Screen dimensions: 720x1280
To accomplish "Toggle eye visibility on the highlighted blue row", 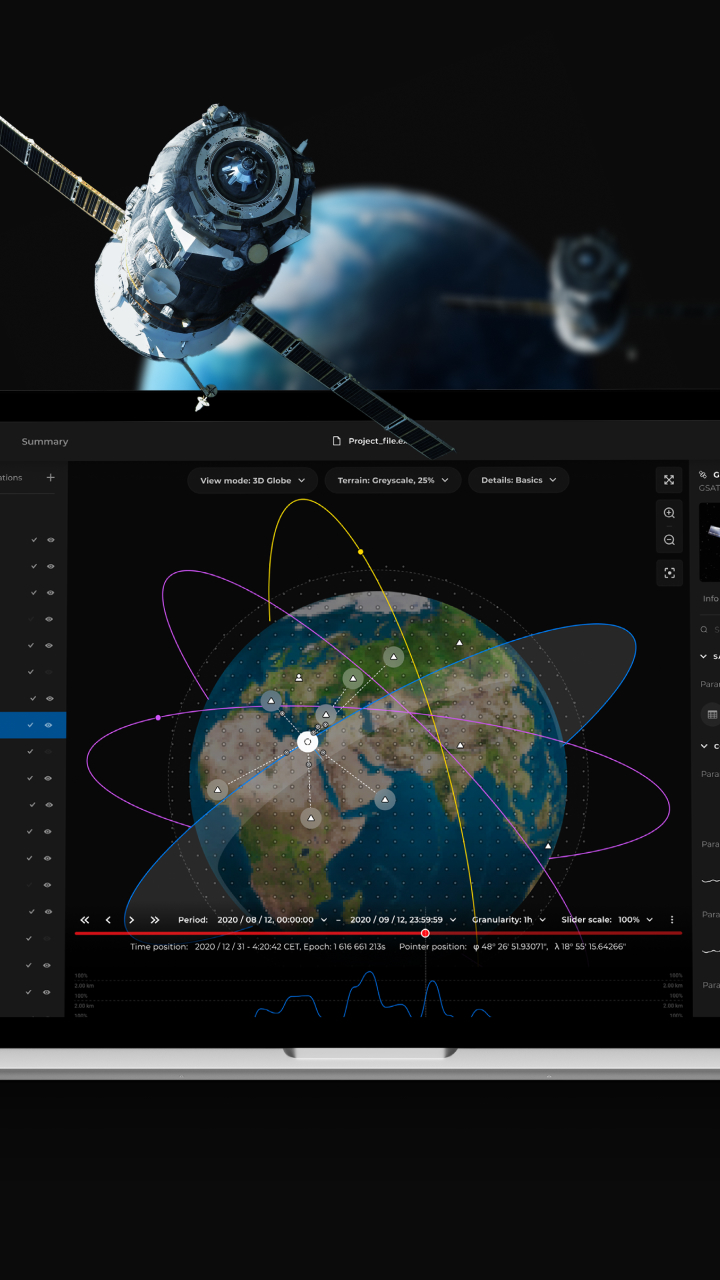I will tap(50, 725).
